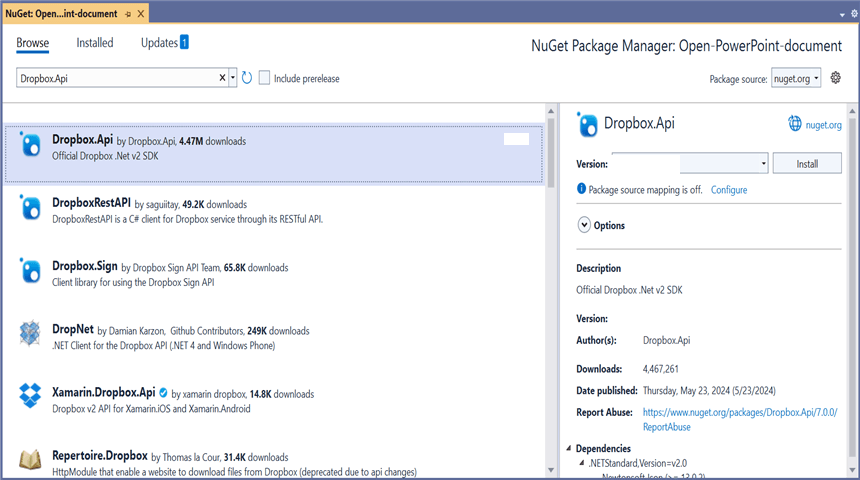
Task: Click the Dropbox.Api package title in list
Action: tap(82, 140)
